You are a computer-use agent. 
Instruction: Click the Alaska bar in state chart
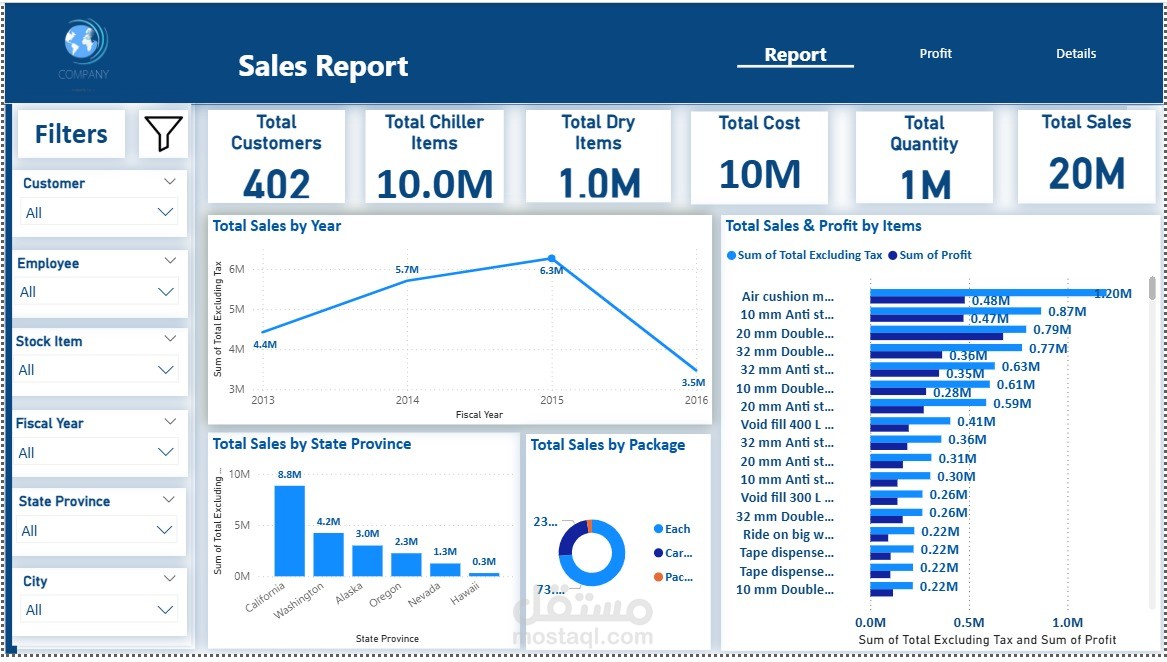point(367,561)
